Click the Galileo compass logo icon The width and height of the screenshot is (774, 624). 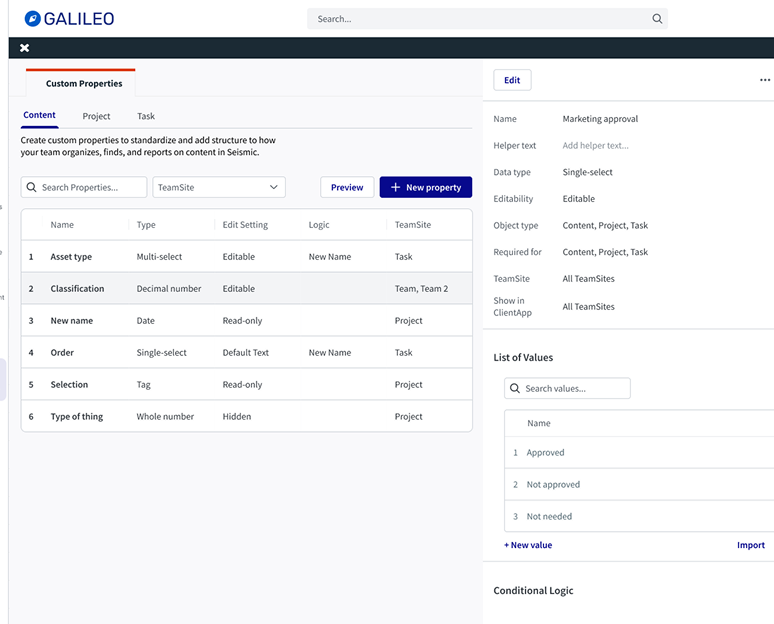(33, 19)
